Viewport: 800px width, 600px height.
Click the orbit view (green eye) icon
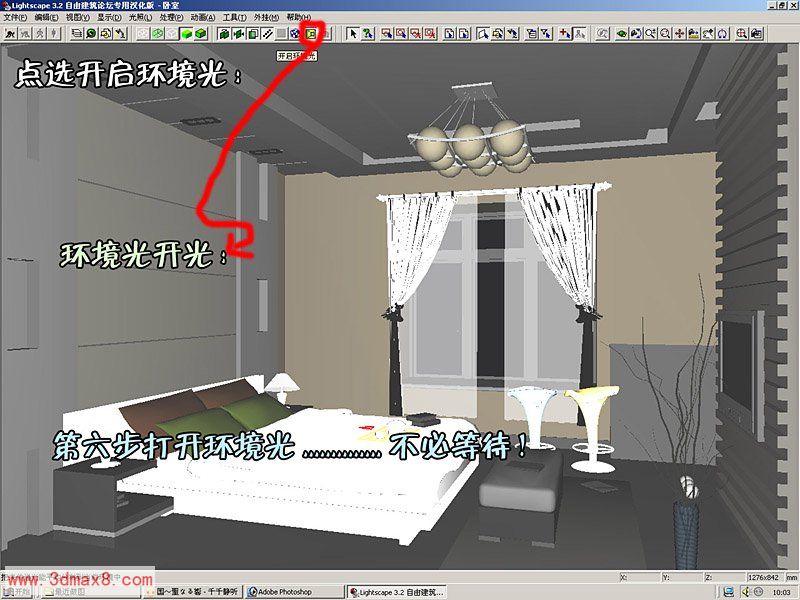coord(621,33)
